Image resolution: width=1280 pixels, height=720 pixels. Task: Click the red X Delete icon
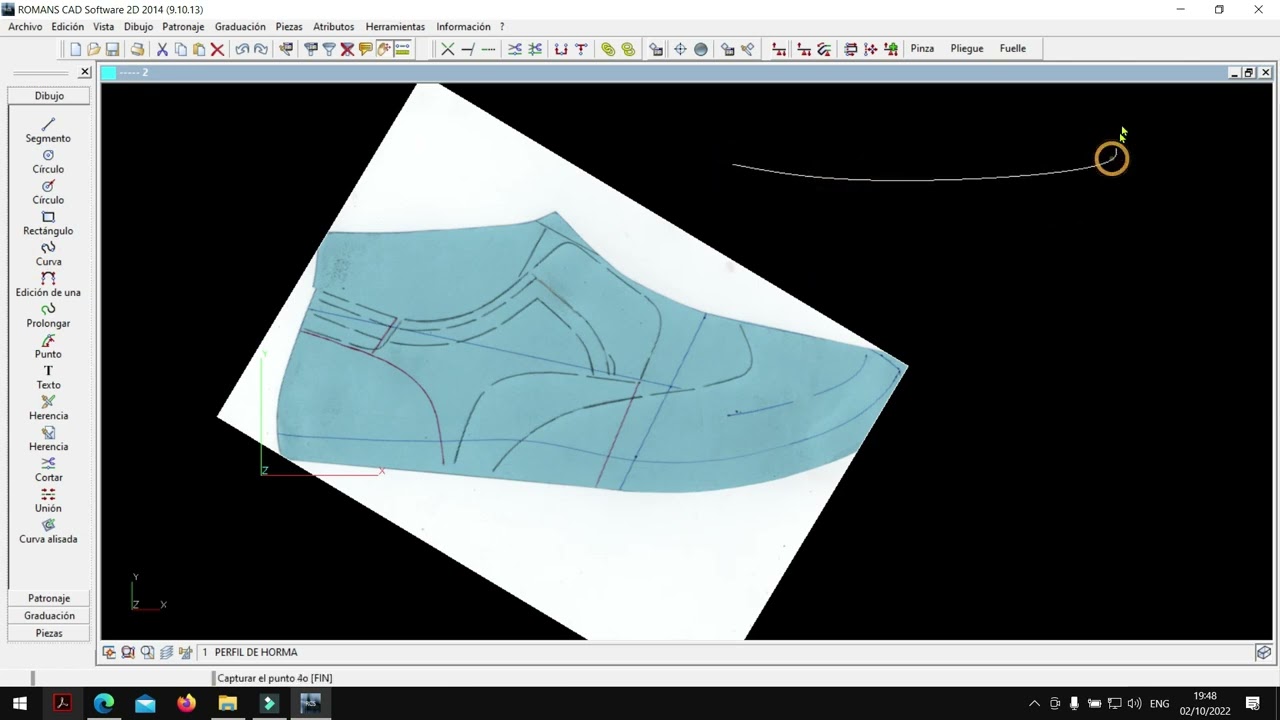pyautogui.click(x=217, y=49)
